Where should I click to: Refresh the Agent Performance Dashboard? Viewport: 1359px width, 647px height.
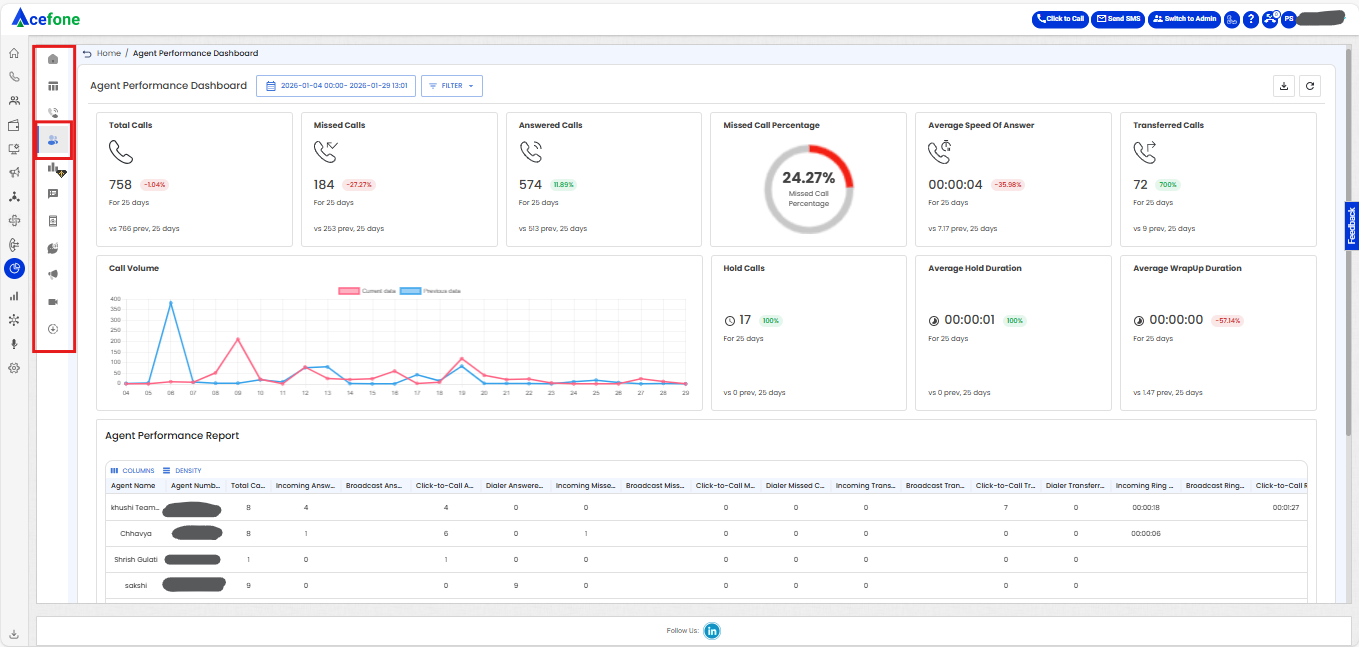1310,86
